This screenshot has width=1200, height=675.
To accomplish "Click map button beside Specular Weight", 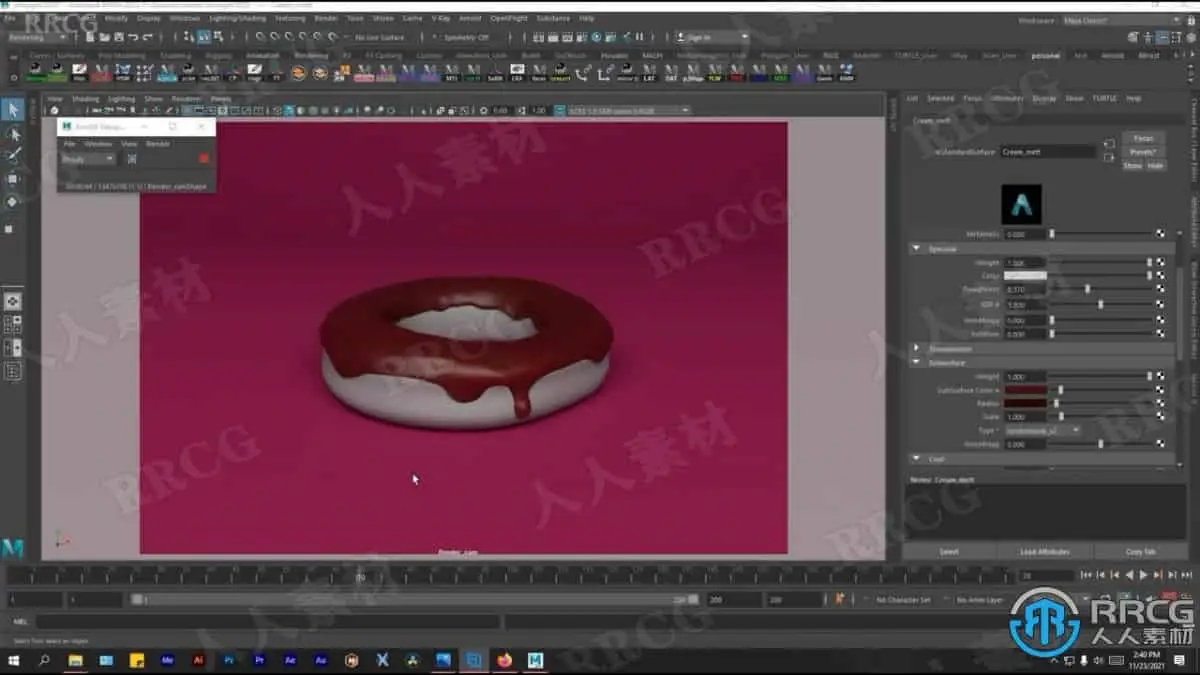I will (1160, 262).
